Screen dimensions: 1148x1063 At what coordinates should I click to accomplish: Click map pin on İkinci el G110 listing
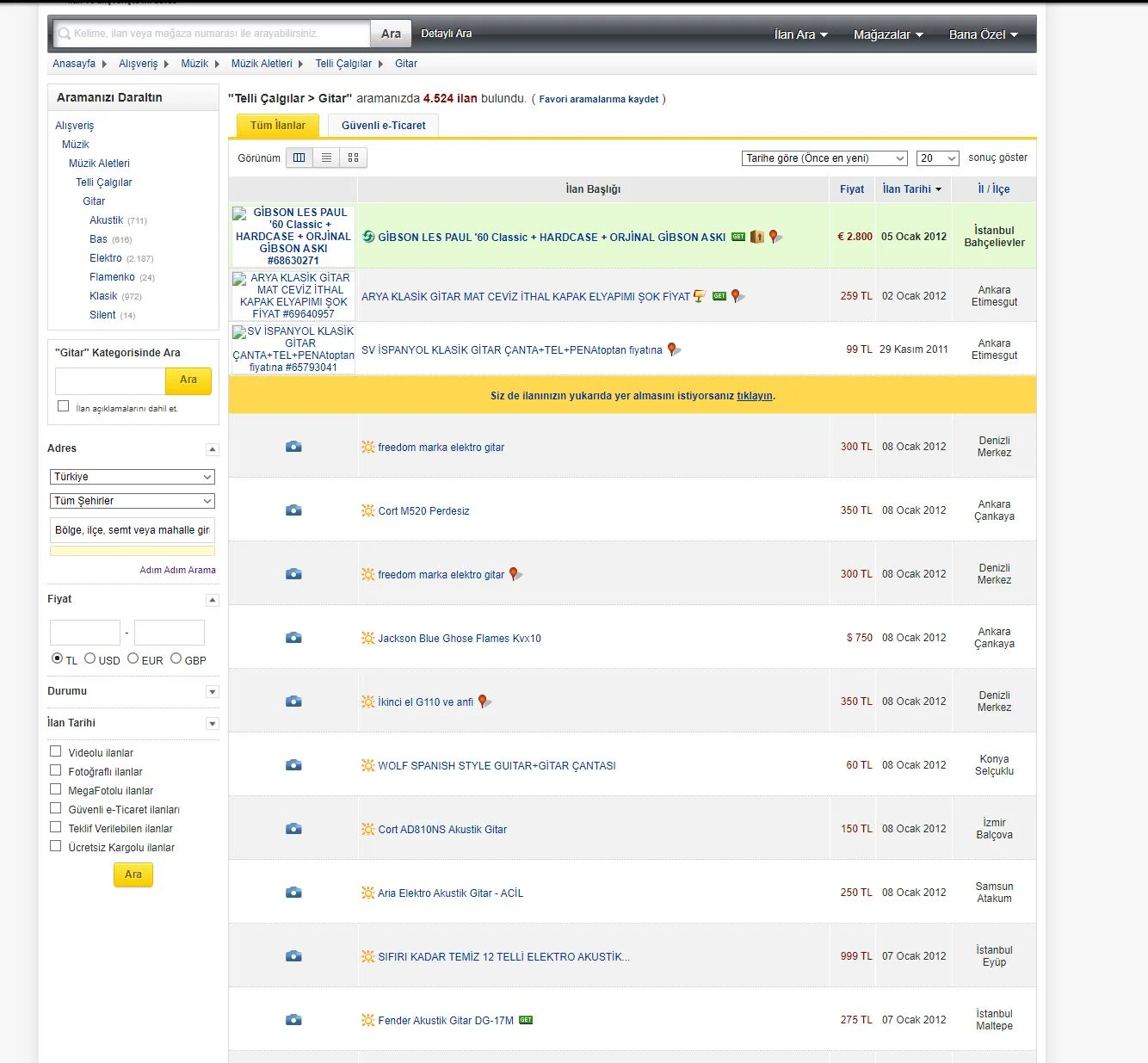(484, 701)
